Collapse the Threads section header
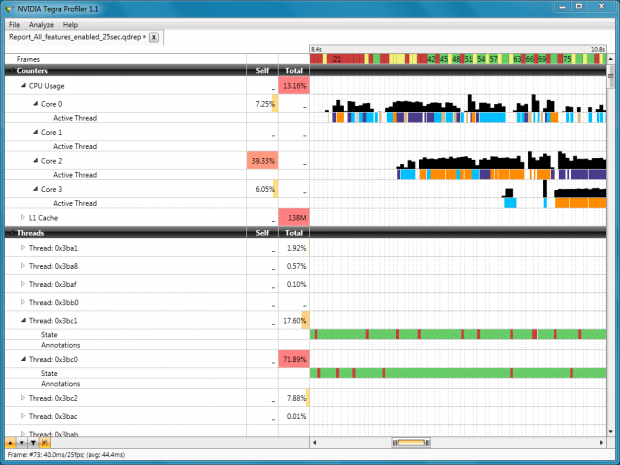Image resolution: width=620 pixels, height=465 pixels. pos(11,233)
